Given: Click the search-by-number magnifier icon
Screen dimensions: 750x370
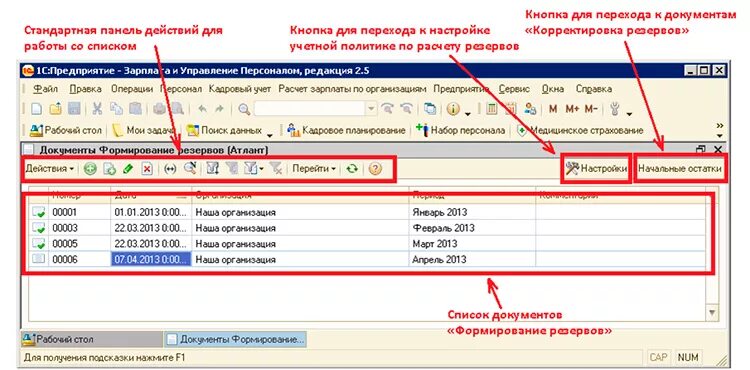Looking at the screenshot, I should [x=190, y=168].
